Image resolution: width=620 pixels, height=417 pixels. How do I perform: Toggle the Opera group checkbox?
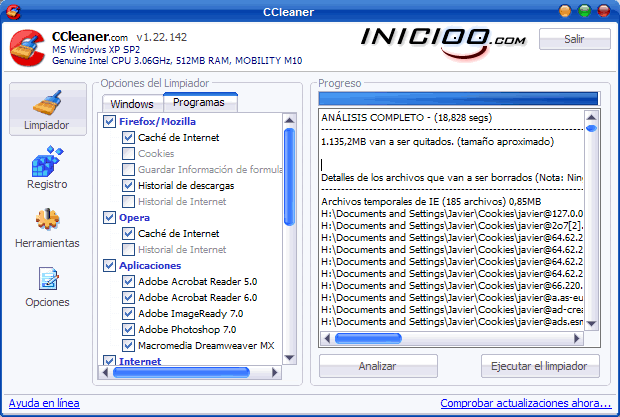pyautogui.click(x=109, y=217)
